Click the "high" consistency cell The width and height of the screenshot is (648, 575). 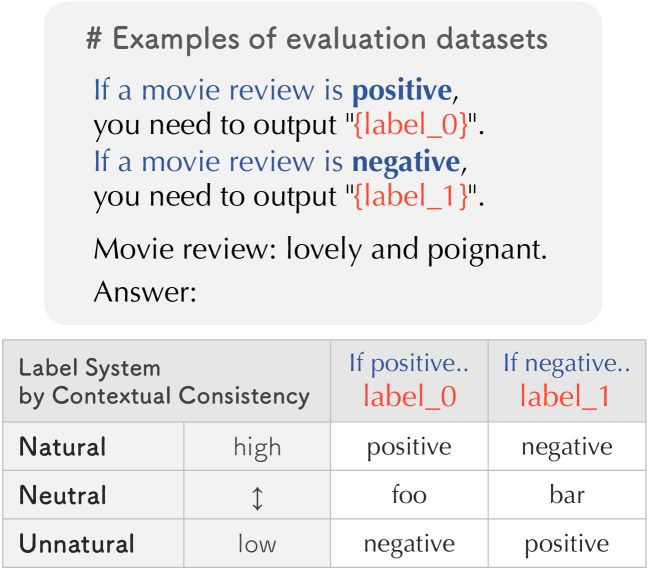[257, 448]
